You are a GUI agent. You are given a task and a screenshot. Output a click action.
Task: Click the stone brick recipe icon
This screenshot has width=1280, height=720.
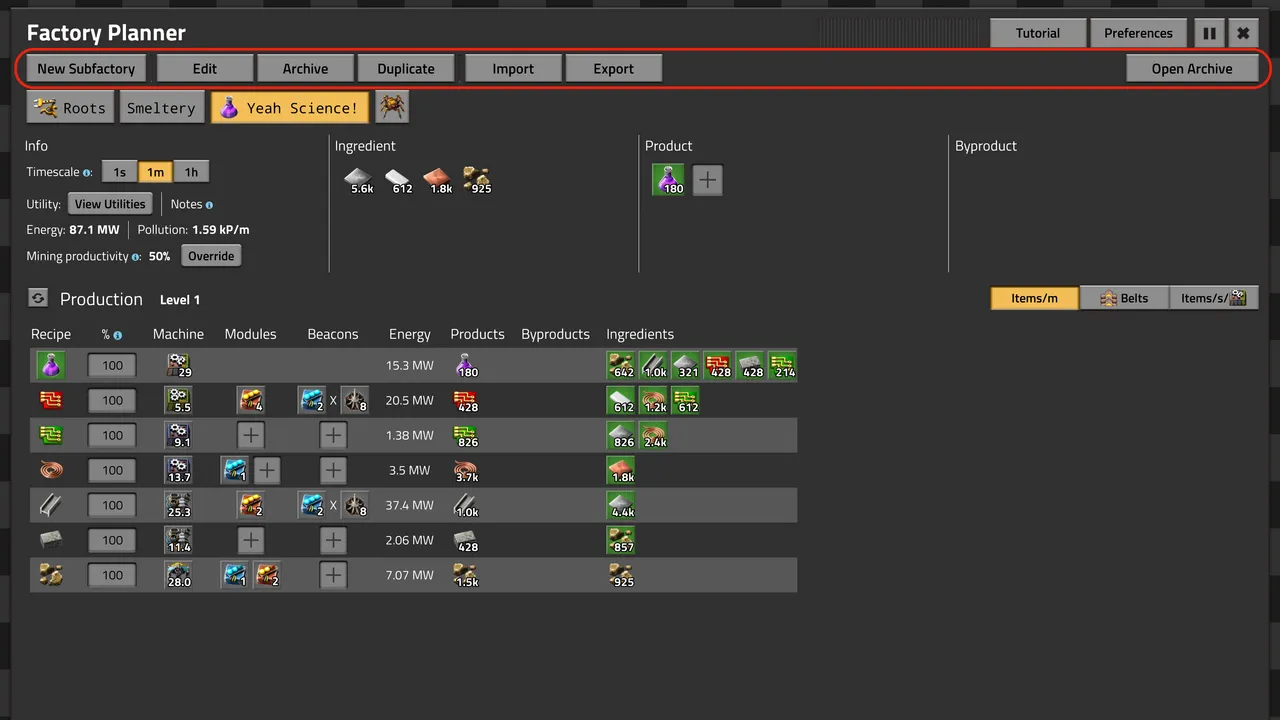point(51,540)
